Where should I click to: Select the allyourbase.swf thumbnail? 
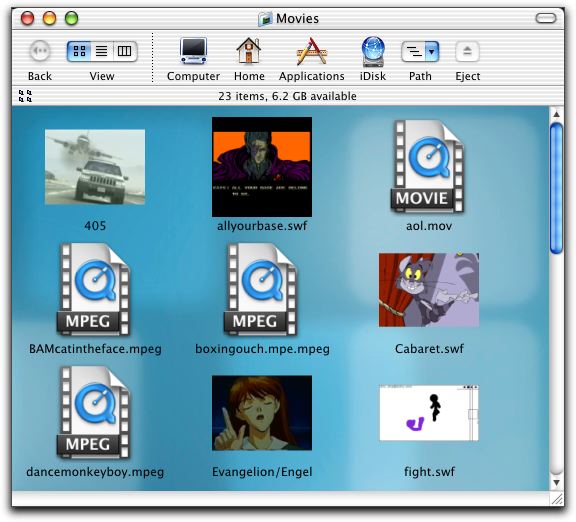tap(262, 167)
